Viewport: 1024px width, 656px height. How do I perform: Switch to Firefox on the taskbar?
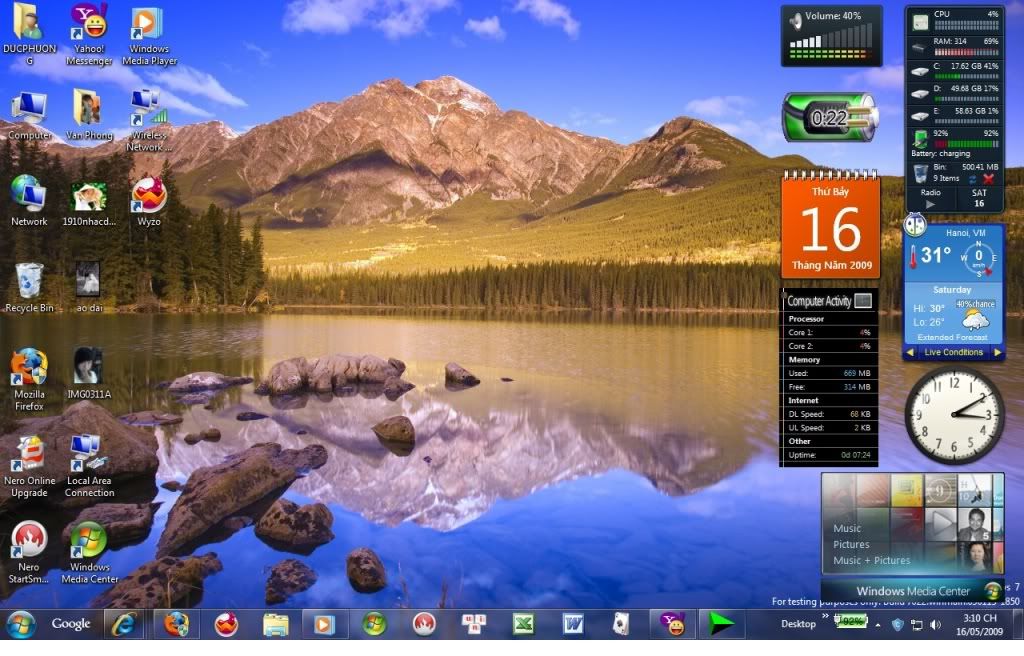(x=176, y=625)
